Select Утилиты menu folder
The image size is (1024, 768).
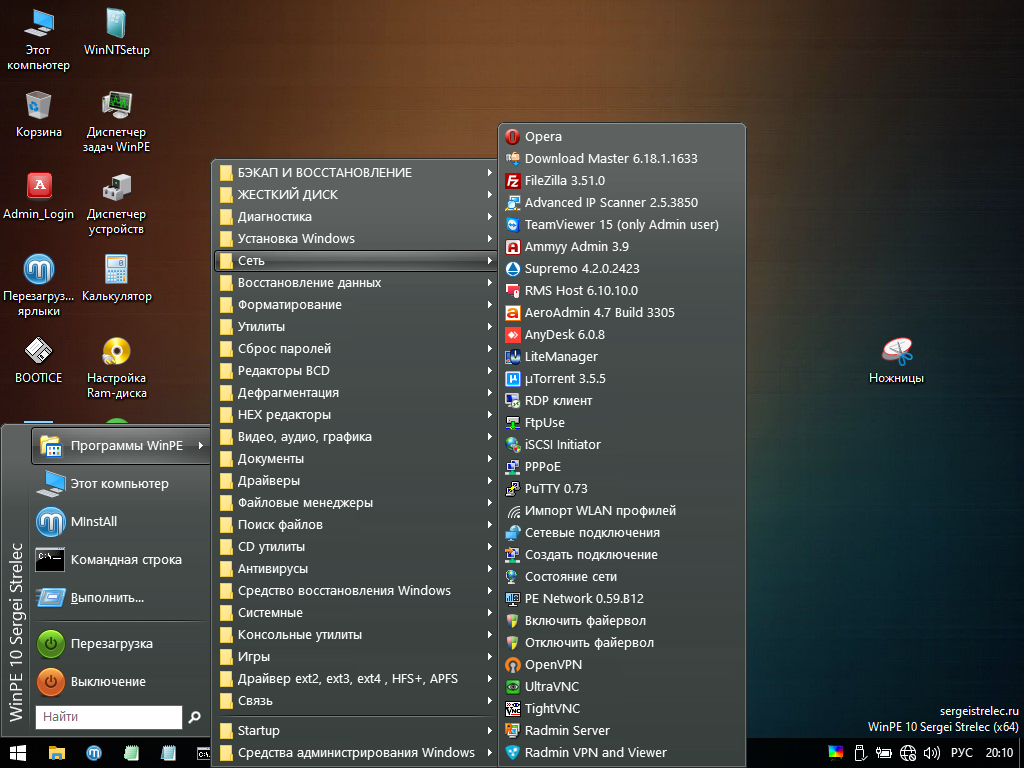point(356,327)
